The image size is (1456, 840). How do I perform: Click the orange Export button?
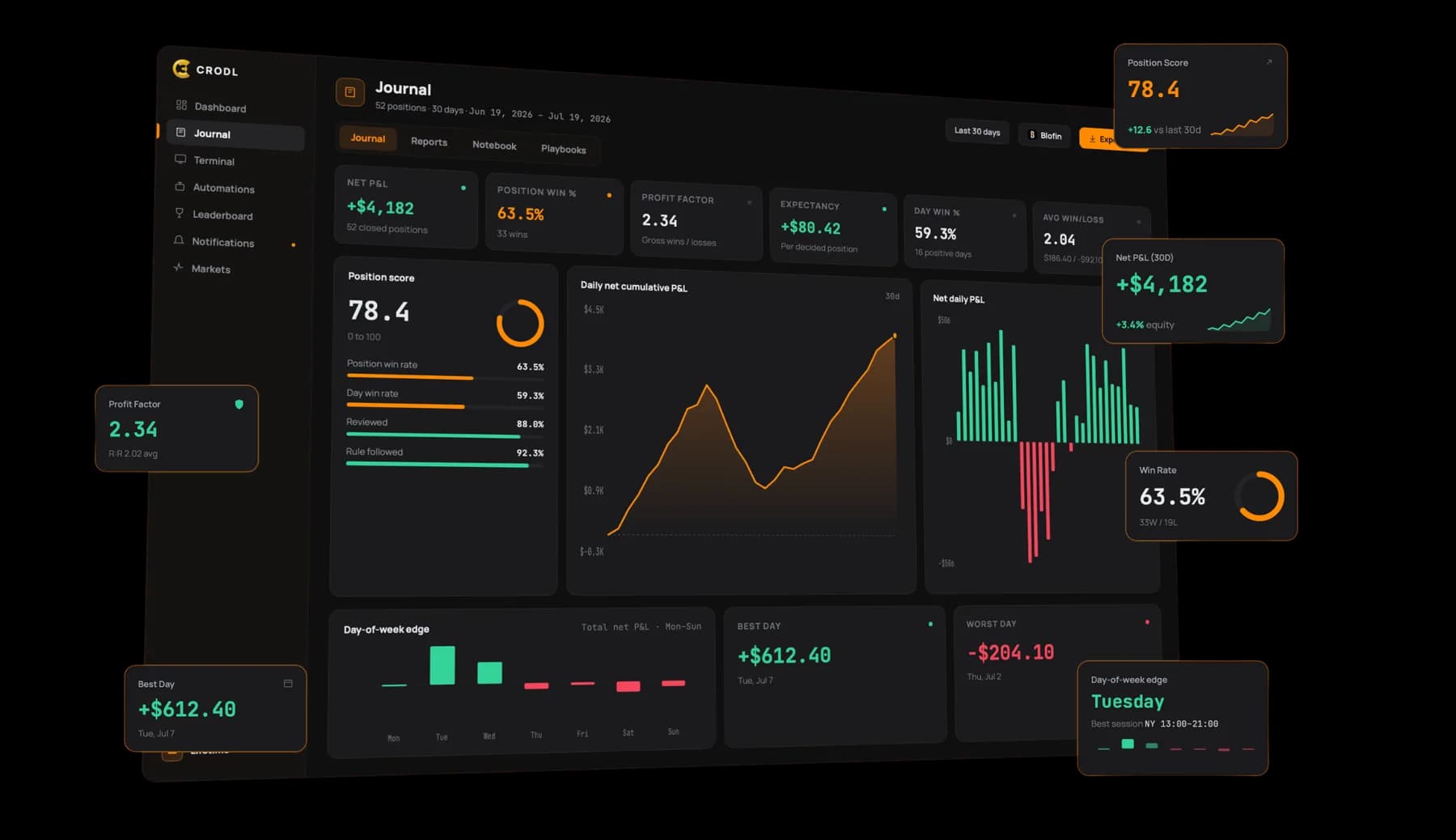point(1098,139)
